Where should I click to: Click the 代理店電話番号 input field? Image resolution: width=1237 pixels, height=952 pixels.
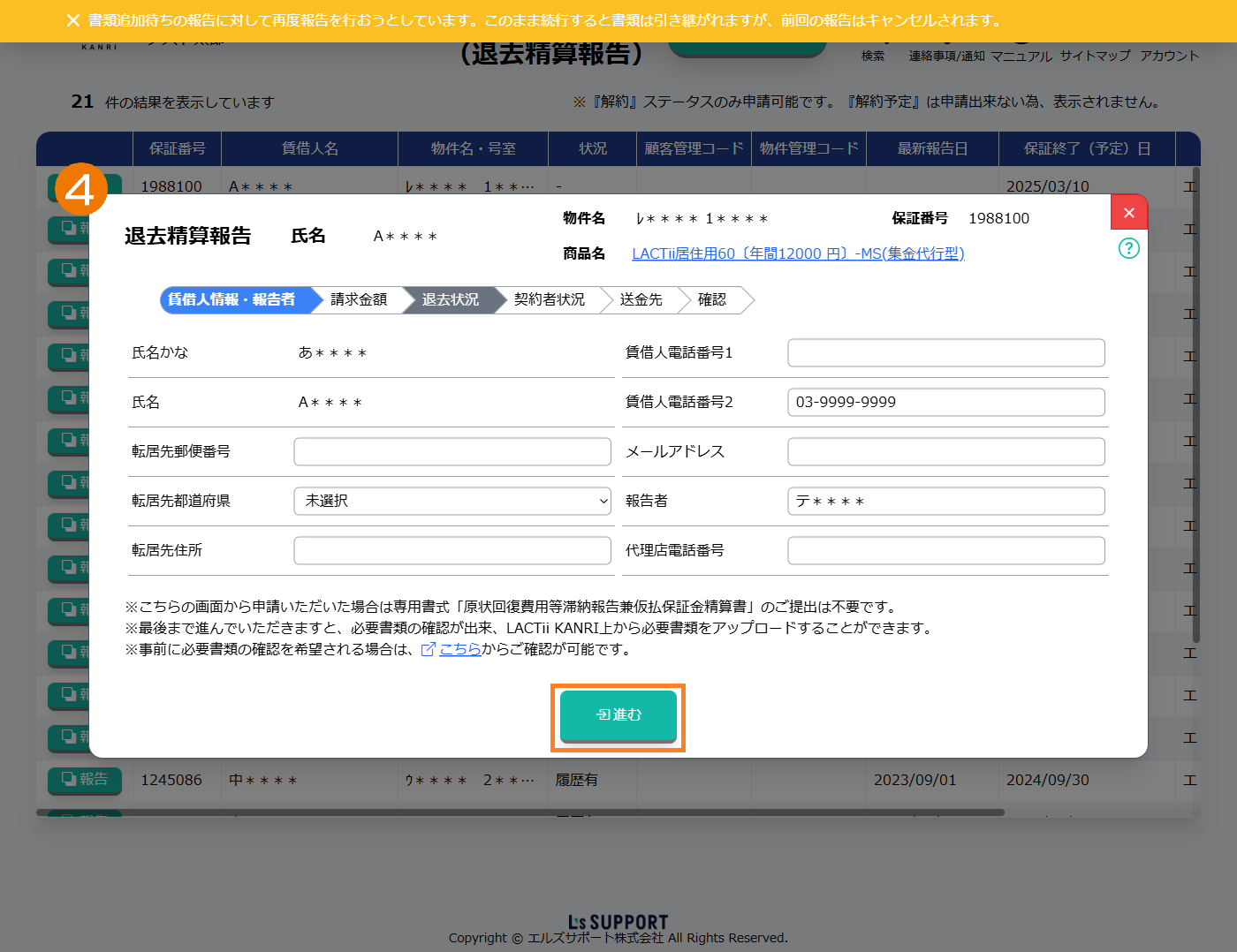click(x=945, y=550)
